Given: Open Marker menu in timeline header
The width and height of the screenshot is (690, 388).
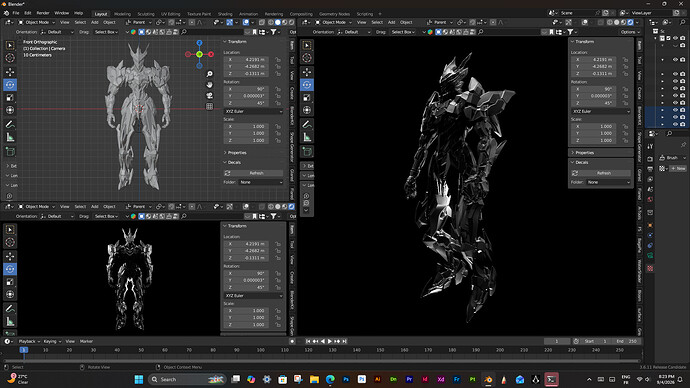Looking at the screenshot, I should coord(86,341).
